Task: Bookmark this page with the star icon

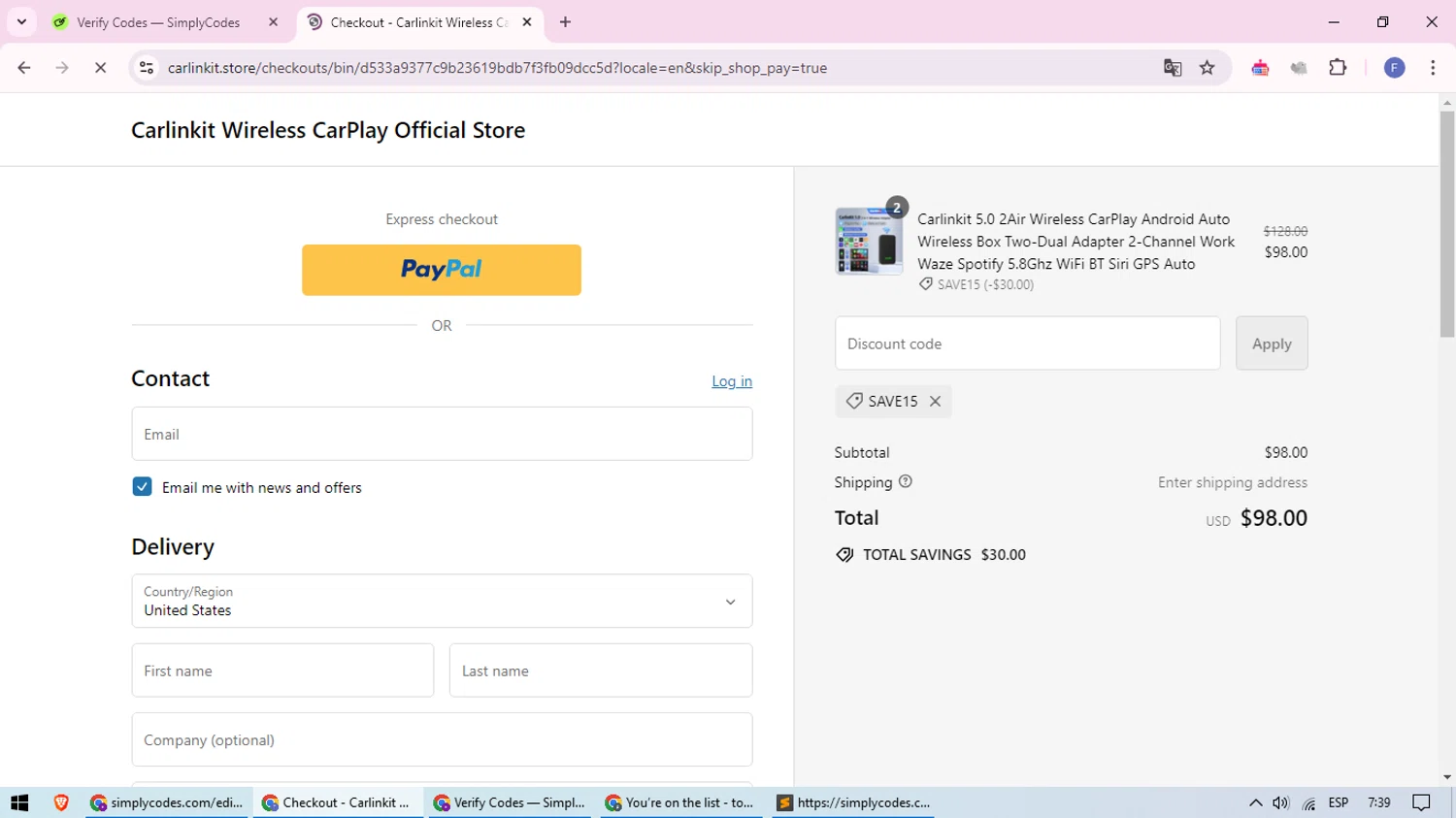Action: [x=1208, y=68]
